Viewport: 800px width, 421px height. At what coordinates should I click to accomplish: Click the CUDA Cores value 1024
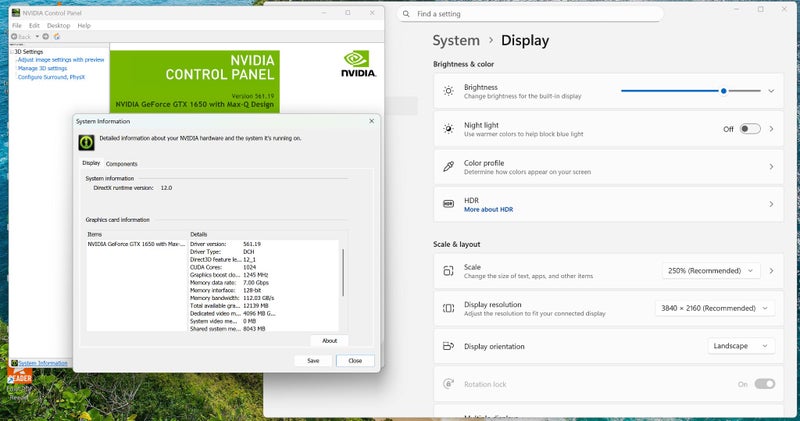249,267
